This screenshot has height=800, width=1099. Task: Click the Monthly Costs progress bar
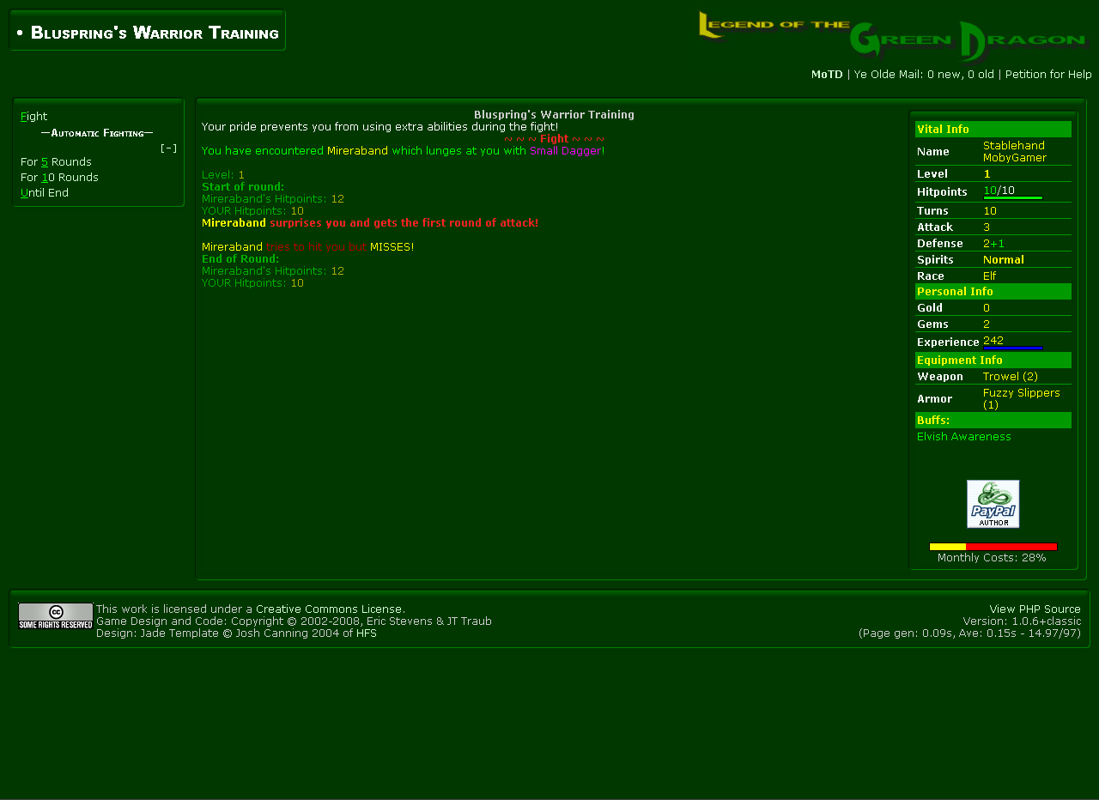point(993,546)
